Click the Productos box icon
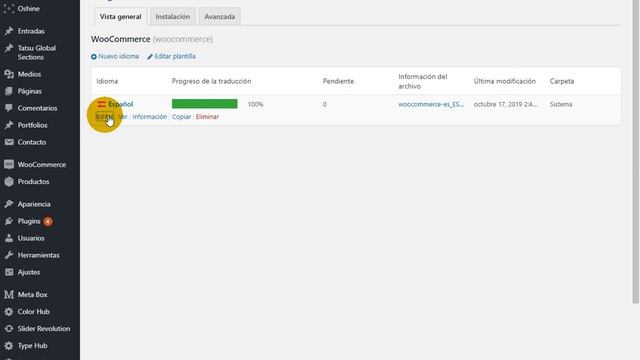Screen dimensions: 640x360 (x=9, y=182)
